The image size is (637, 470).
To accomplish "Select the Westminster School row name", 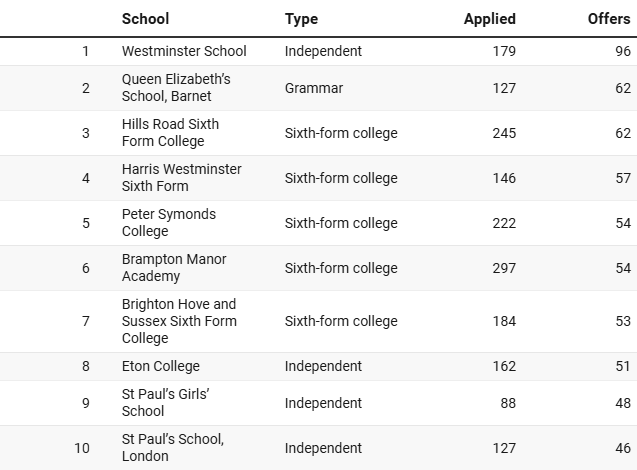I will (184, 51).
